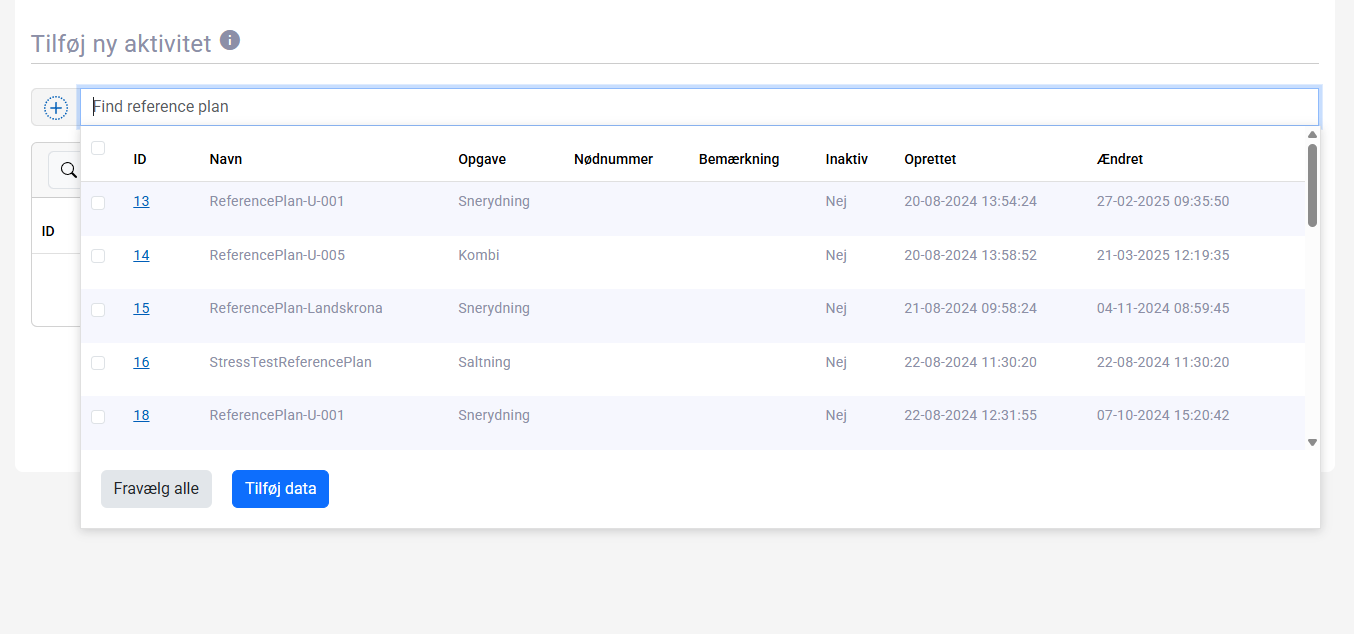Image resolution: width=1354 pixels, height=634 pixels.
Task: Click the 21-03-2025 12:19:35 changed date
Action: pyautogui.click(x=1163, y=255)
